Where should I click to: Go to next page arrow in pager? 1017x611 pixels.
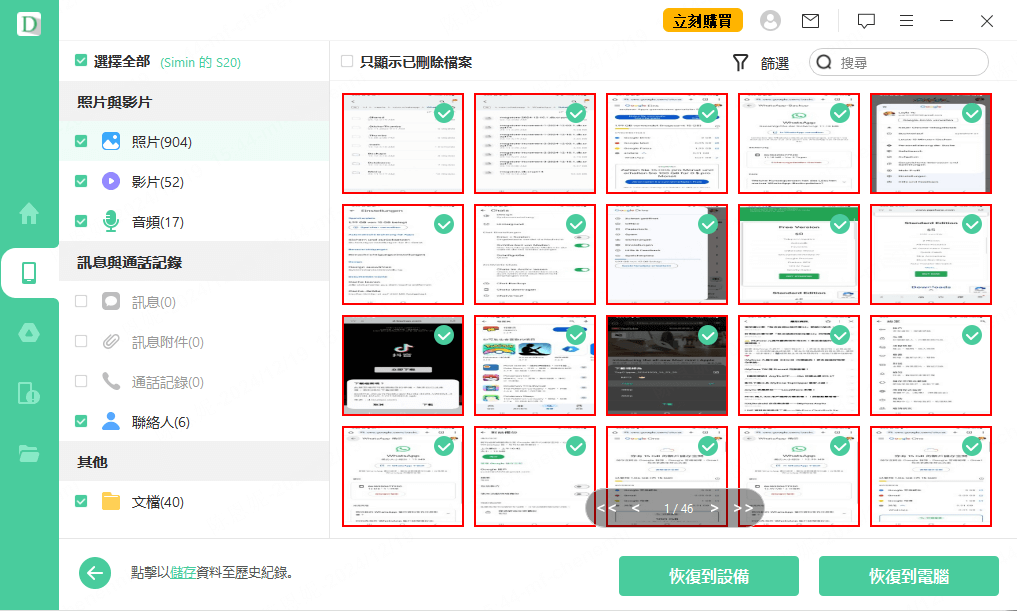pos(715,508)
